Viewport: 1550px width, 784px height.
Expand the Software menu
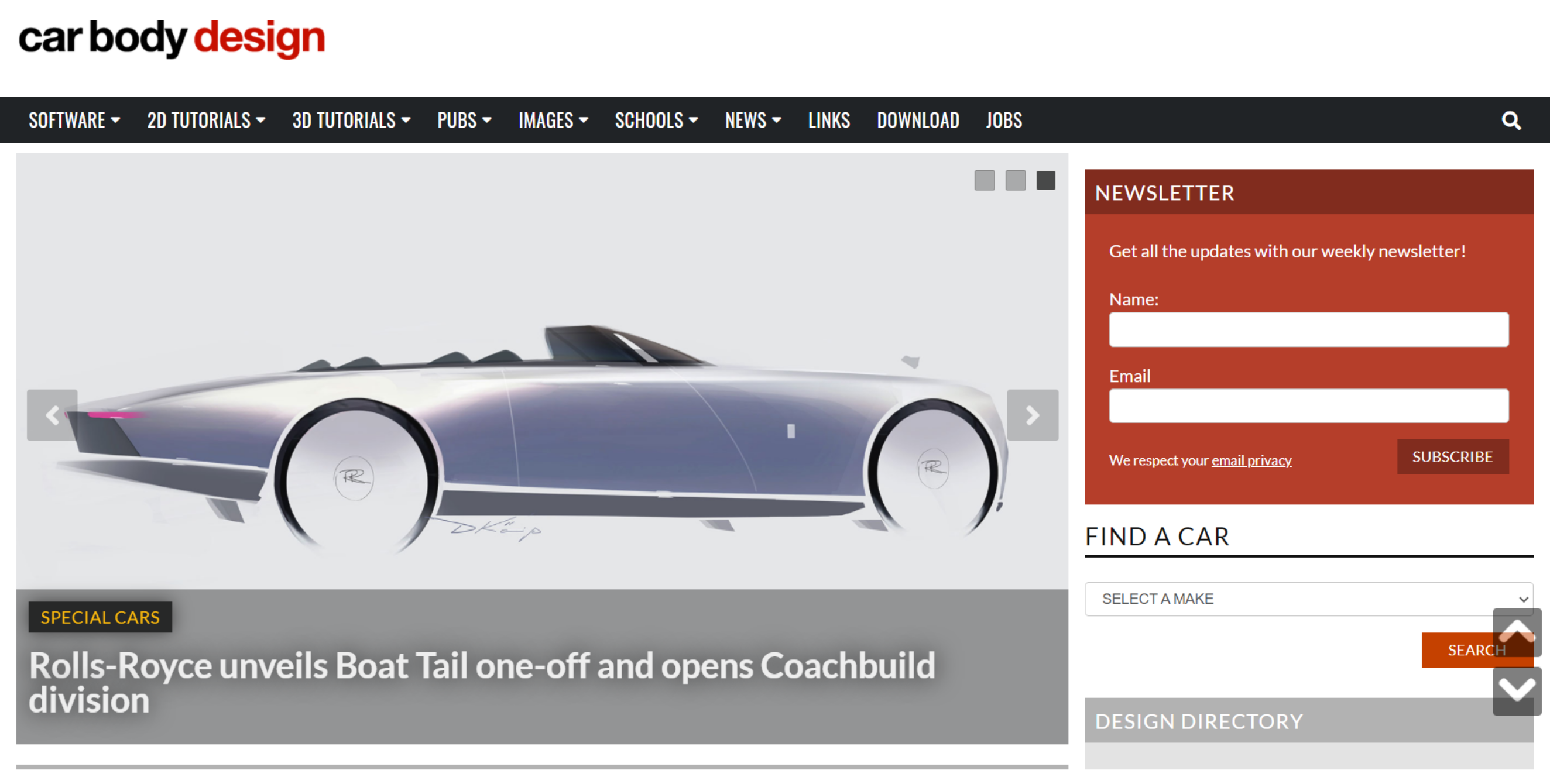point(74,121)
